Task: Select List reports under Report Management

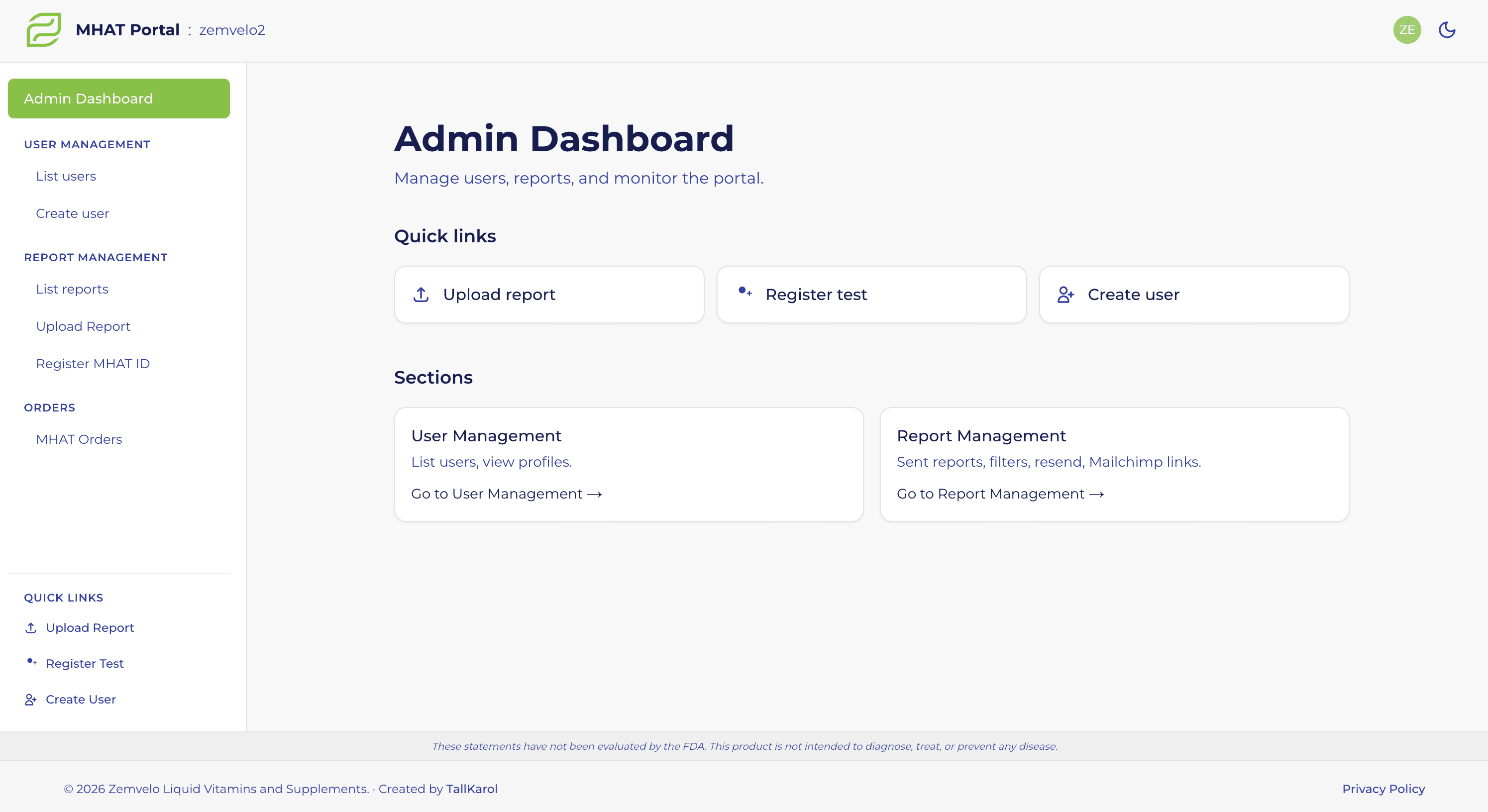Action: (72, 289)
